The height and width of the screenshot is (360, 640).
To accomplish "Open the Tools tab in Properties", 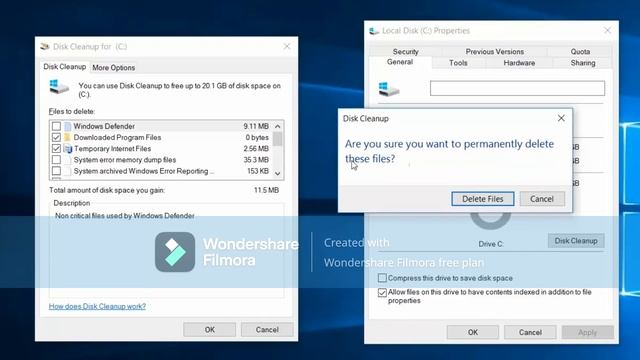I will (458, 63).
